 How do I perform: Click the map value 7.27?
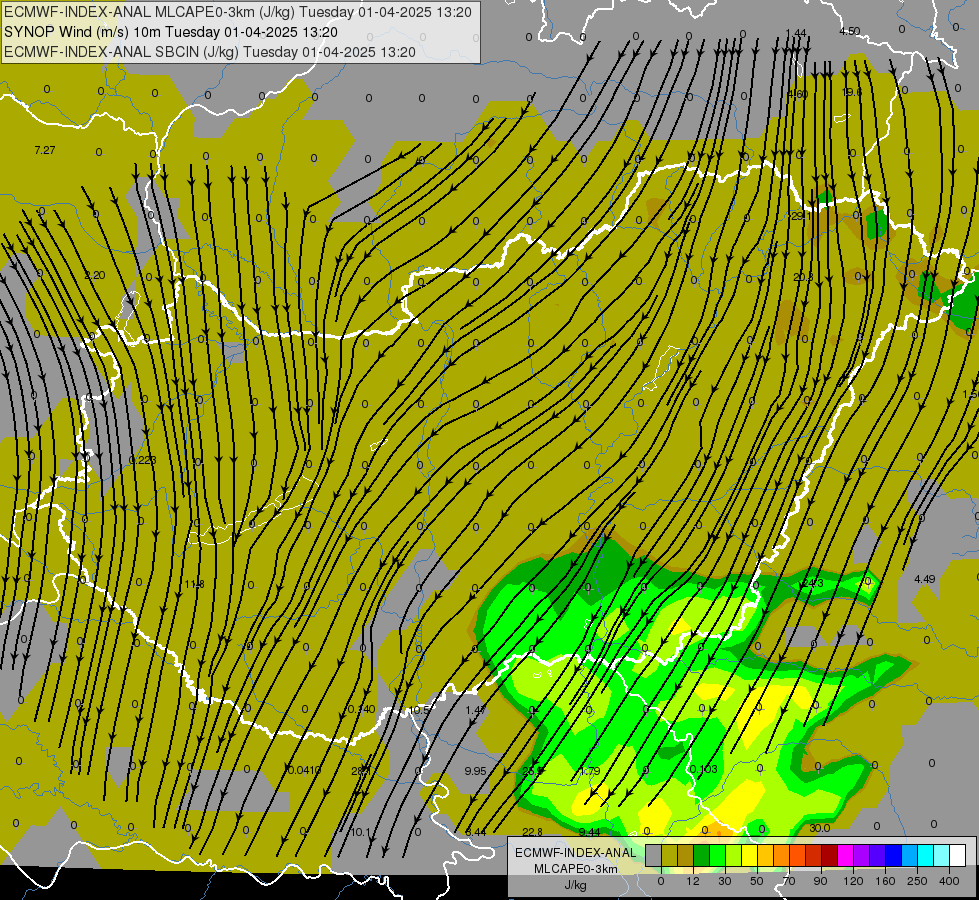45,150
